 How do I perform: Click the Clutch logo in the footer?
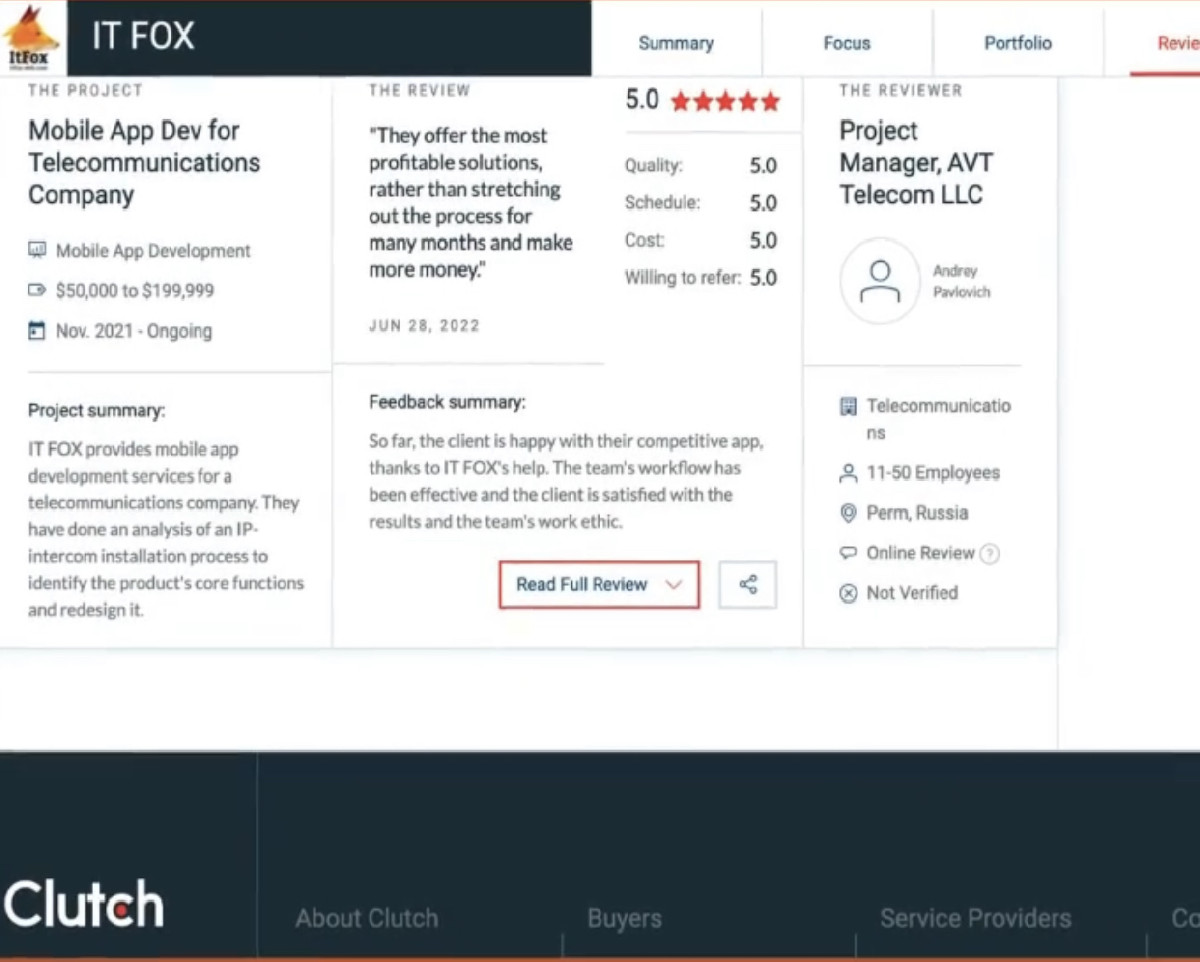[x=84, y=904]
